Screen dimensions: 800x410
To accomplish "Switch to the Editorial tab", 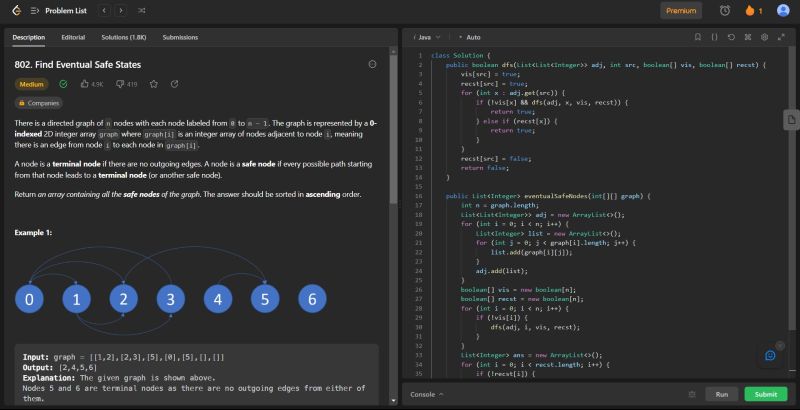I will (x=73, y=37).
